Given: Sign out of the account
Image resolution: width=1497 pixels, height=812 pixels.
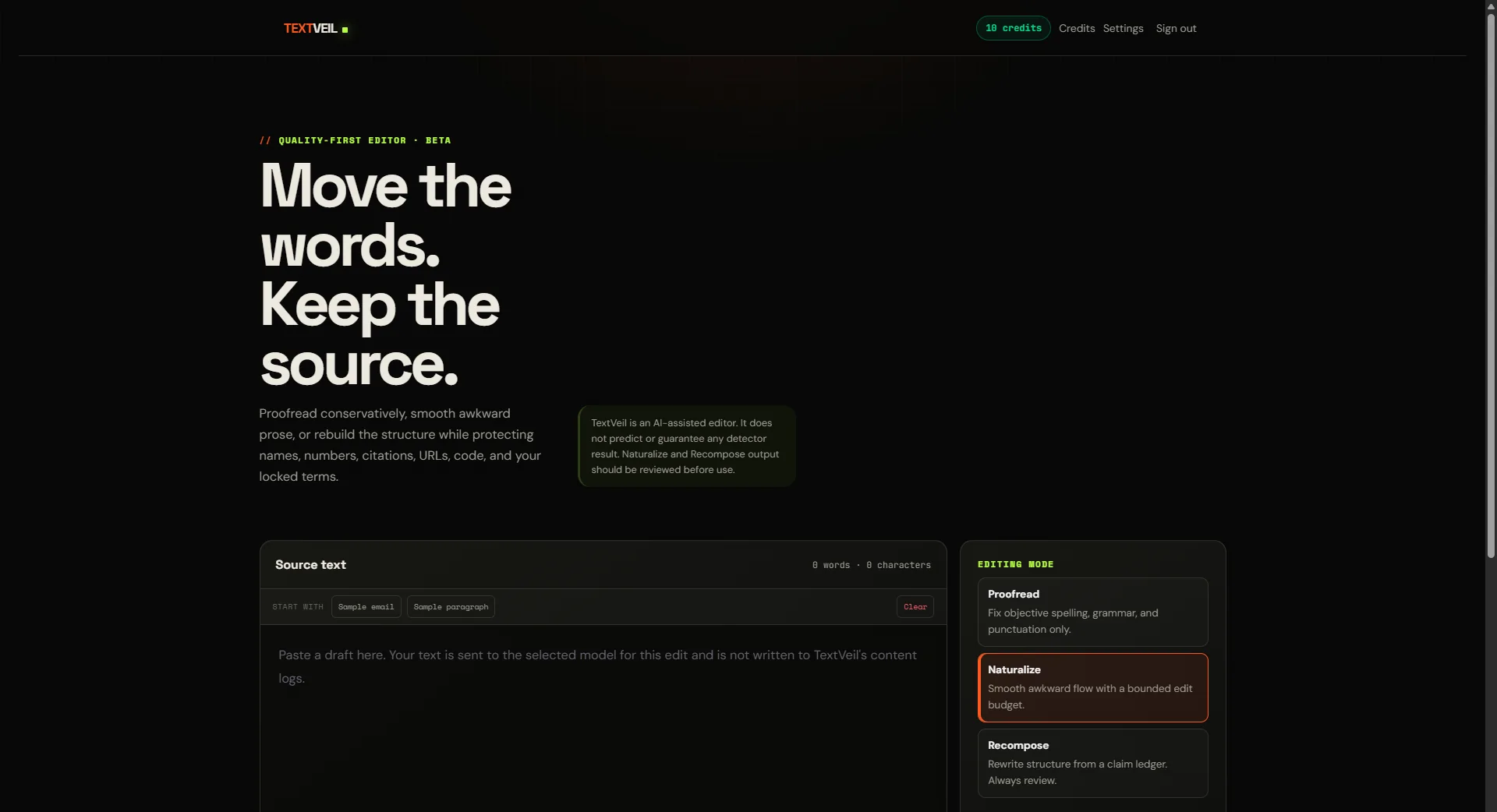Looking at the screenshot, I should tap(1176, 28).
